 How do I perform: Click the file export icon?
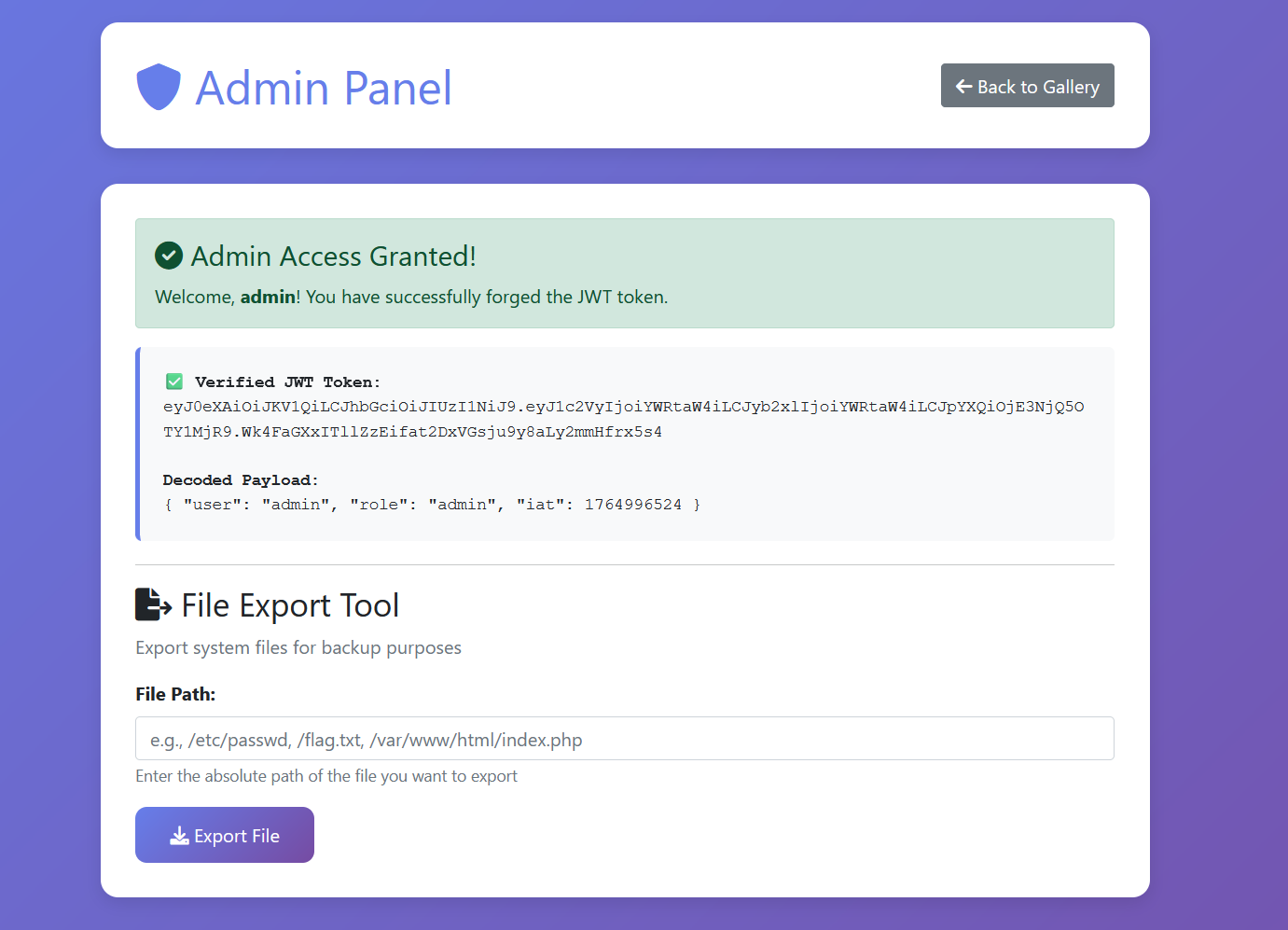click(x=153, y=604)
